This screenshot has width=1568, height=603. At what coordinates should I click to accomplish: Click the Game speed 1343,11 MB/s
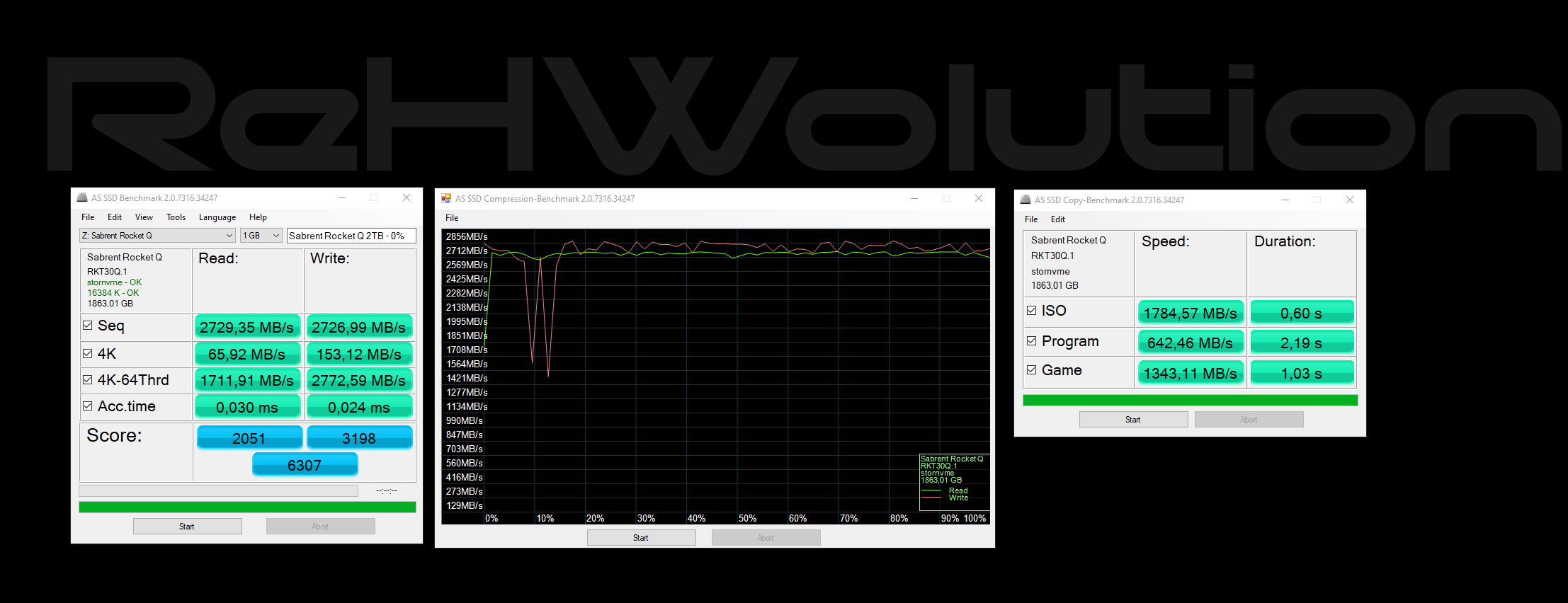[1191, 373]
